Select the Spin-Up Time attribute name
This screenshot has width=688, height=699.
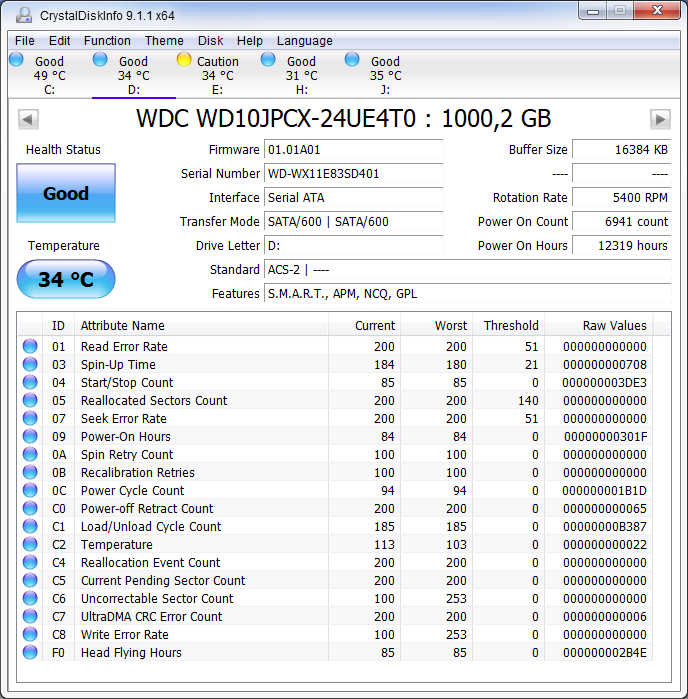tap(118, 364)
